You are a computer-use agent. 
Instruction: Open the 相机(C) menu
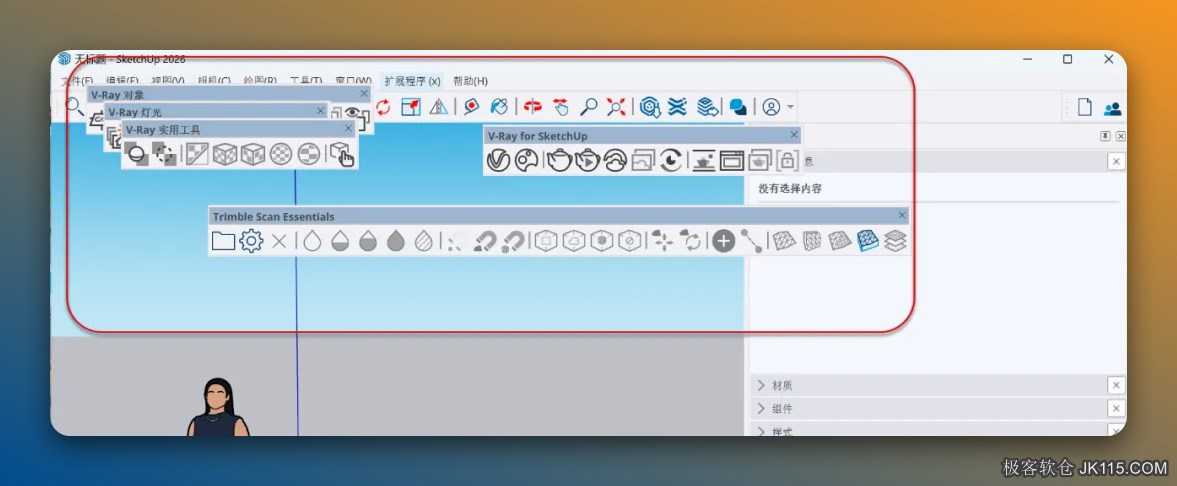coord(214,80)
